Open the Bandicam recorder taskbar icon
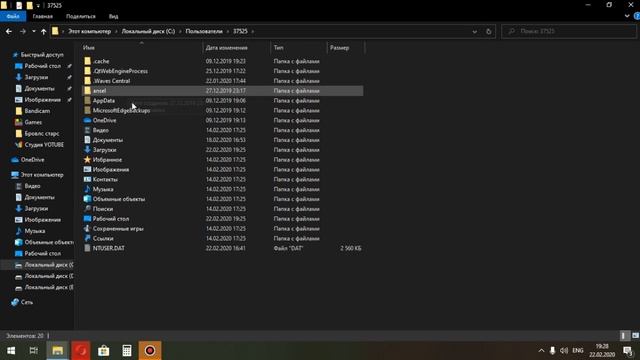The image size is (640, 360). [x=150, y=351]
